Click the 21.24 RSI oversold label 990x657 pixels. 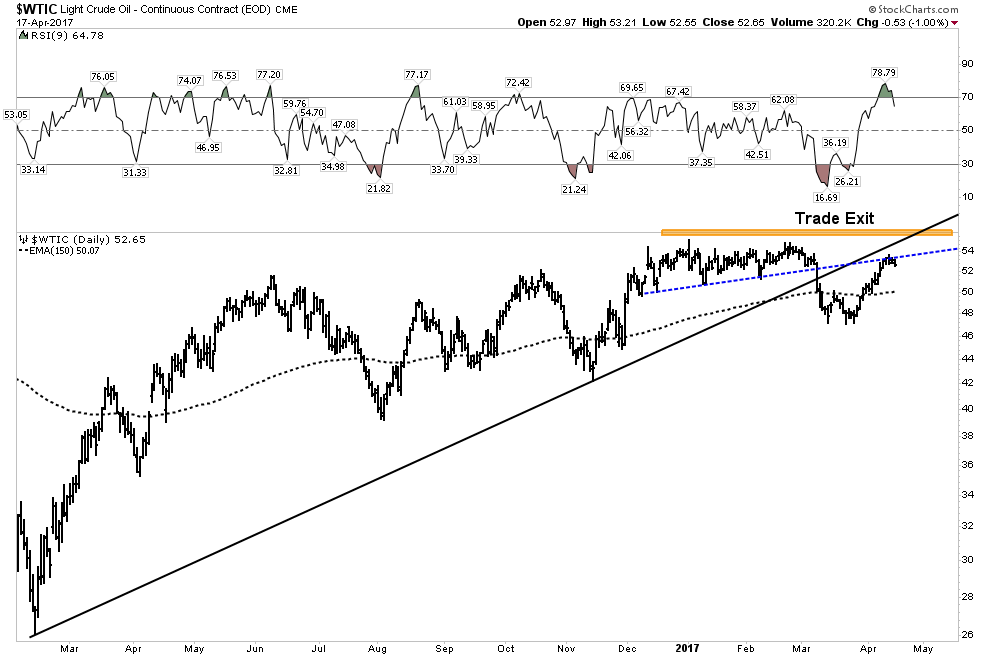point(573,189)
